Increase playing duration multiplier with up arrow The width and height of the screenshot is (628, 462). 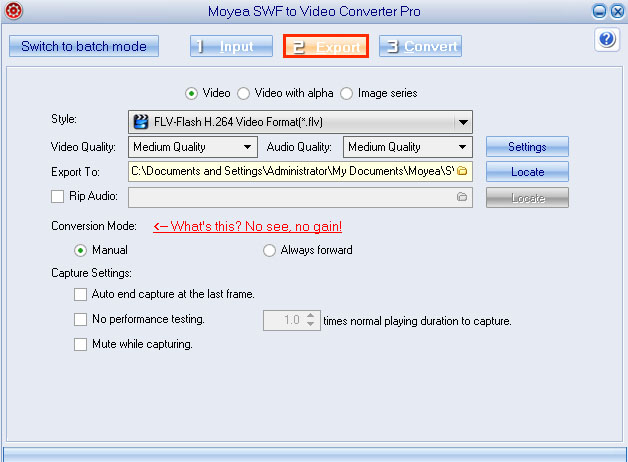tap(311, 315)
